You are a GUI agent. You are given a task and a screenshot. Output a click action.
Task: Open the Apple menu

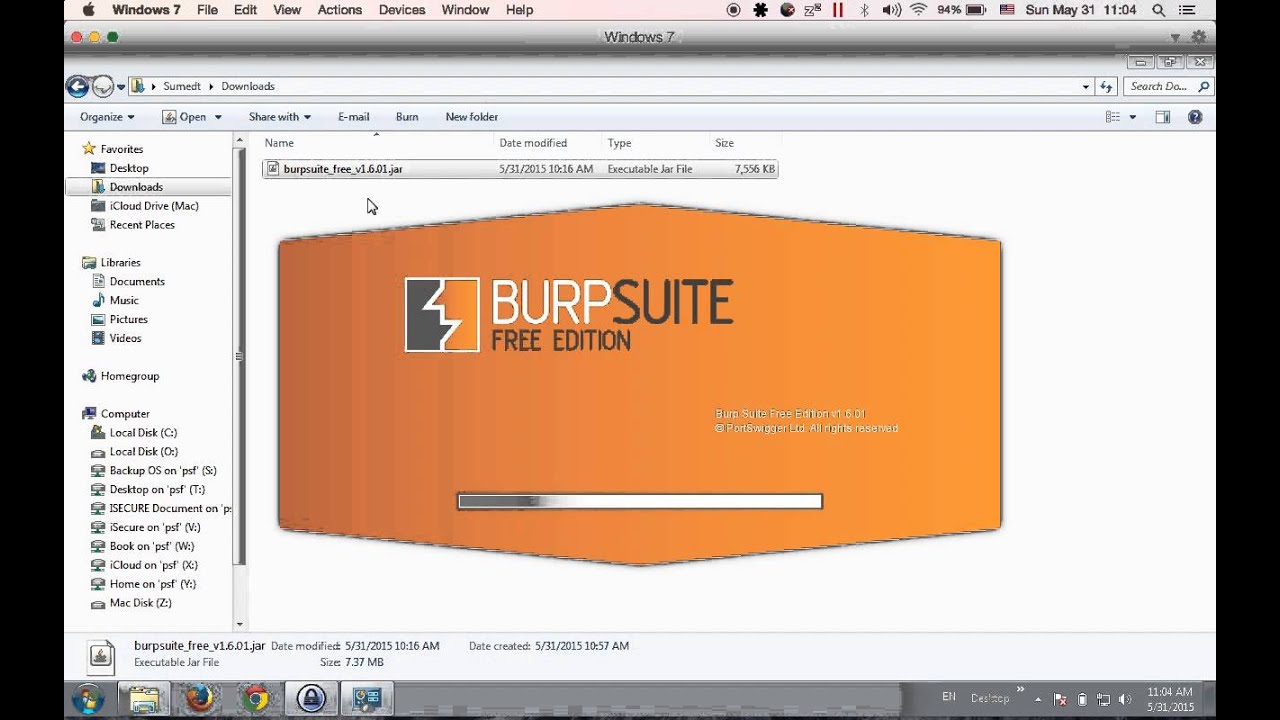tap(88, 10)
